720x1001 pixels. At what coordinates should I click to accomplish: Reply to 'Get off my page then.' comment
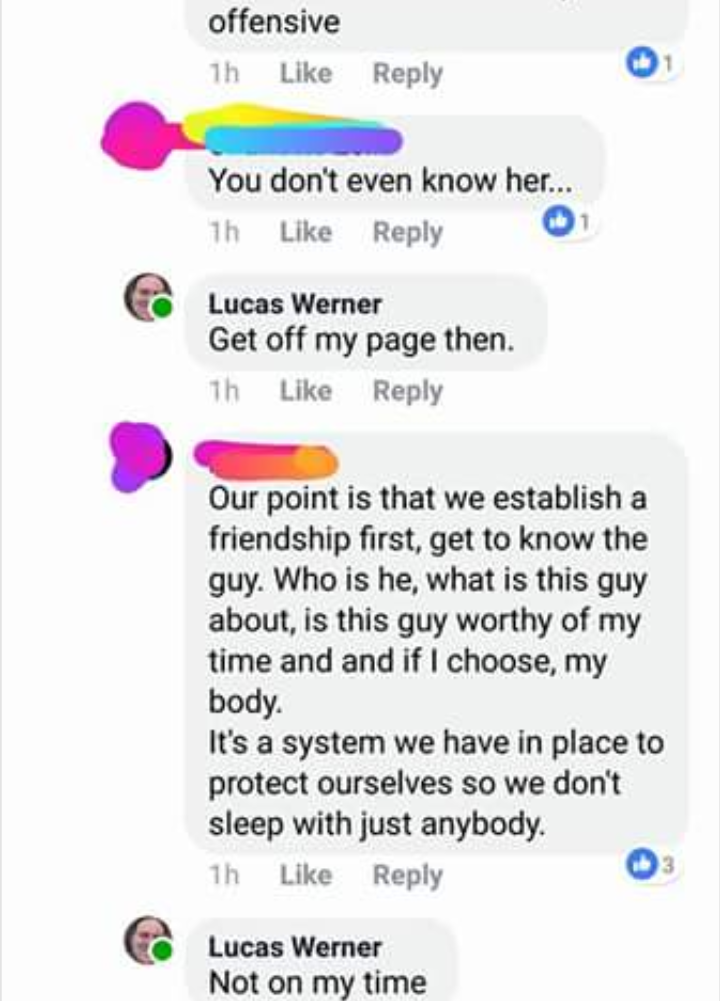click(x=408, y=391)
